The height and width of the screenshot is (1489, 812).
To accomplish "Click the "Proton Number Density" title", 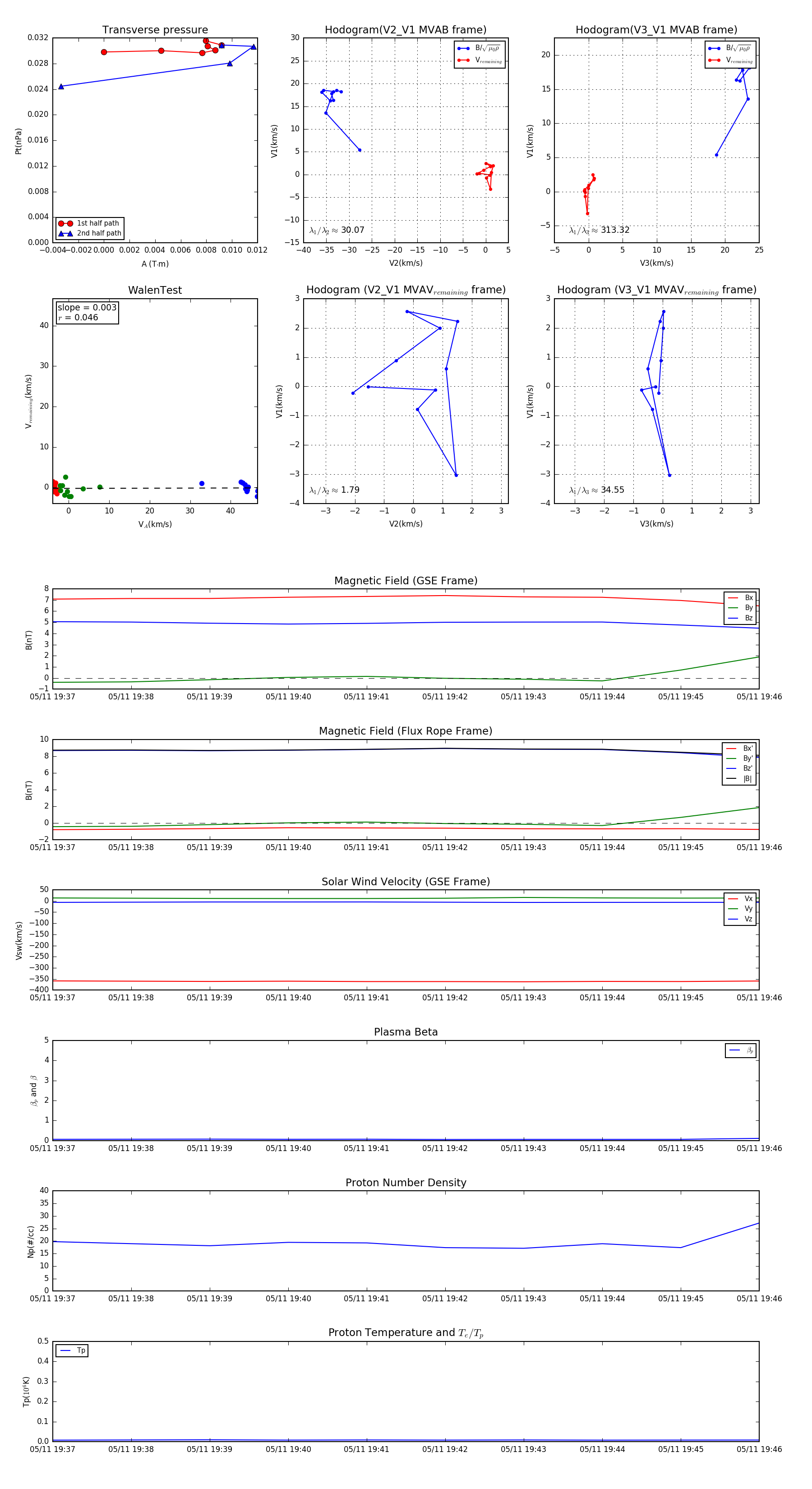I will (x=406, y=1183).
